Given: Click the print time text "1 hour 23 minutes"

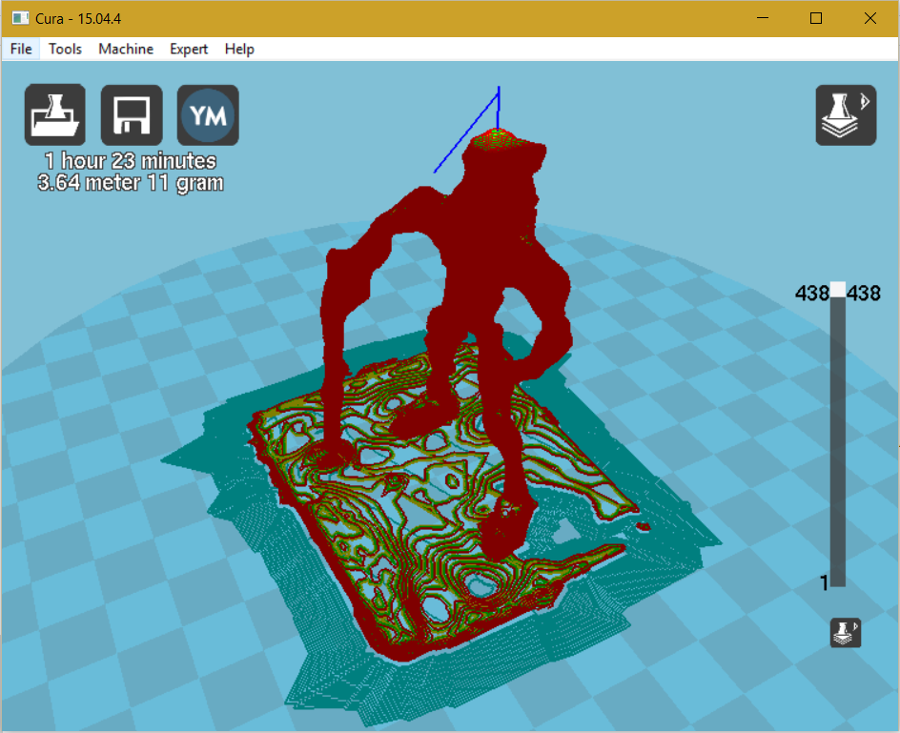Looking at the screenshot, I should (x=130, y=161).
